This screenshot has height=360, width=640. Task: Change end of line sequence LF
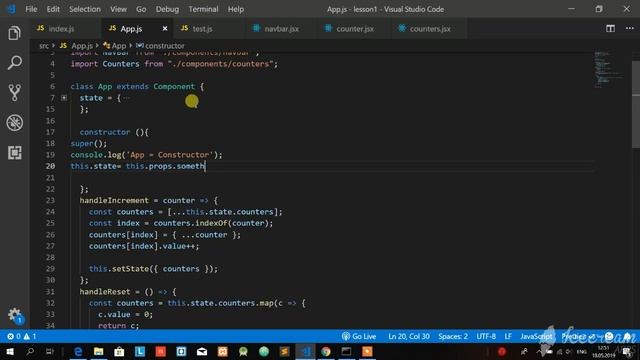pos(508,336)
